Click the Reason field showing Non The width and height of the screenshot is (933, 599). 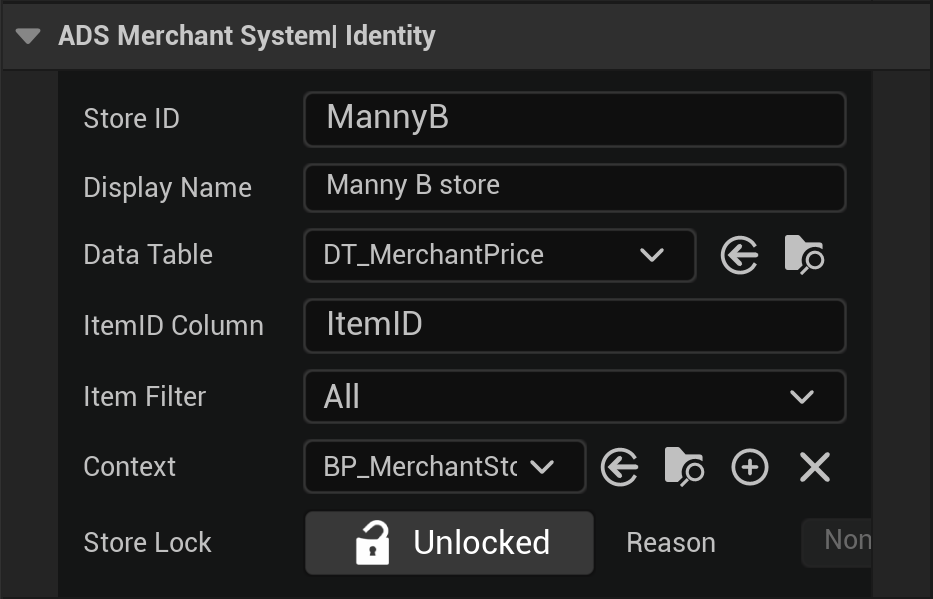837,542
